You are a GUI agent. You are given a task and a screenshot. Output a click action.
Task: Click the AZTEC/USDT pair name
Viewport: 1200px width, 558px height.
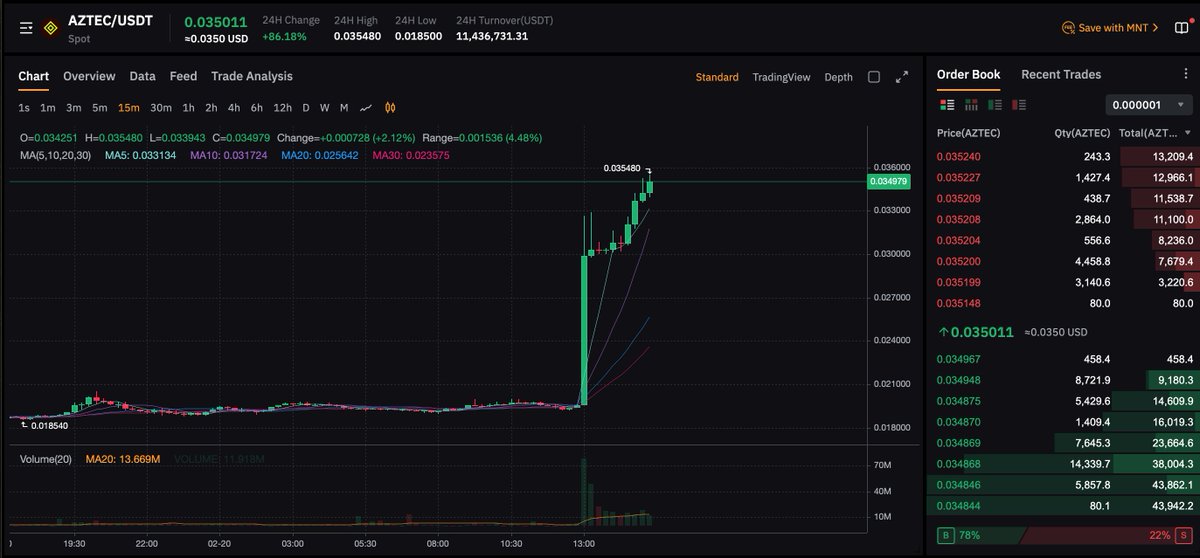pos(110,20)
